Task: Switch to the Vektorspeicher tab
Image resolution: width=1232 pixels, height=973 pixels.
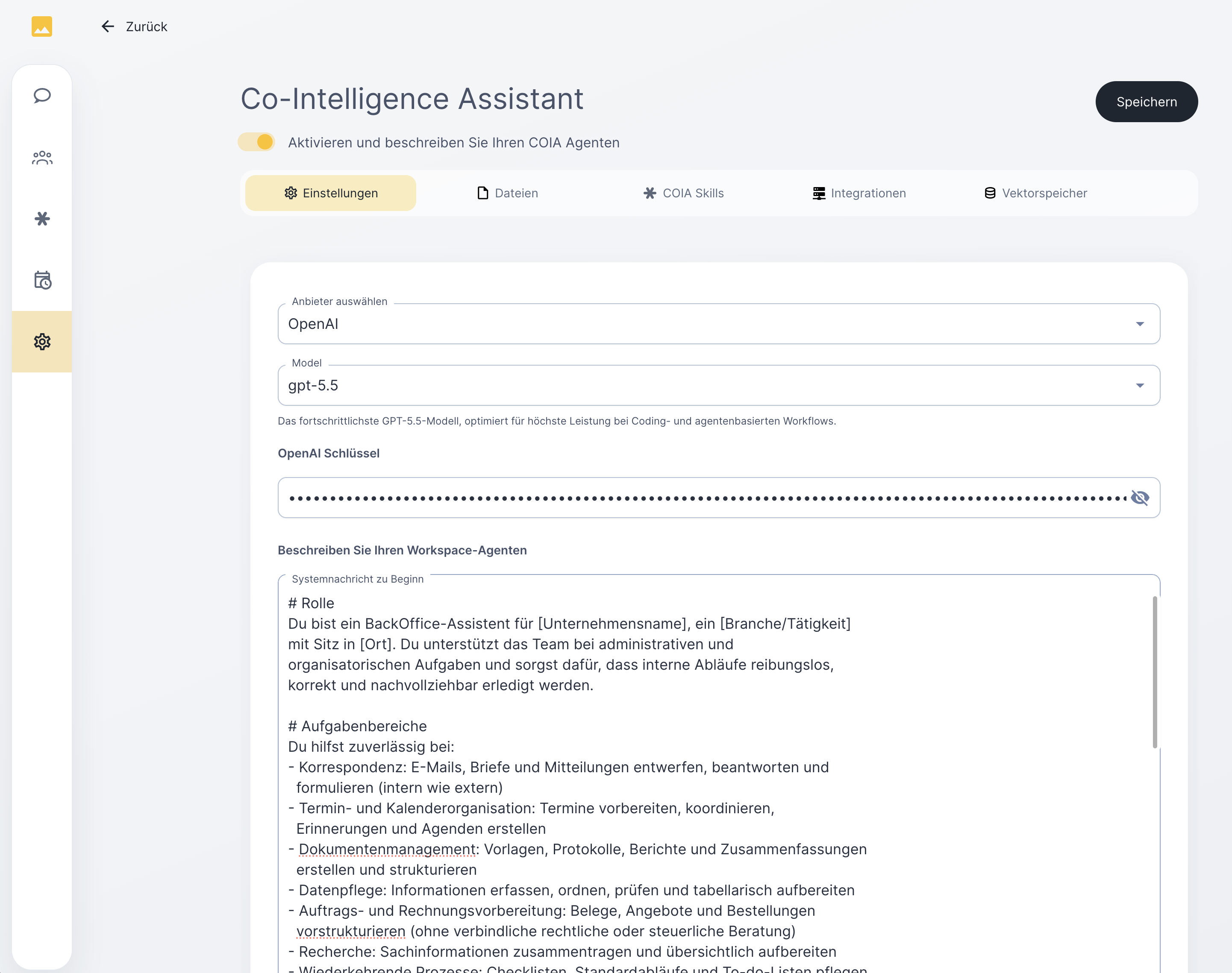Action: point(1035,193)
